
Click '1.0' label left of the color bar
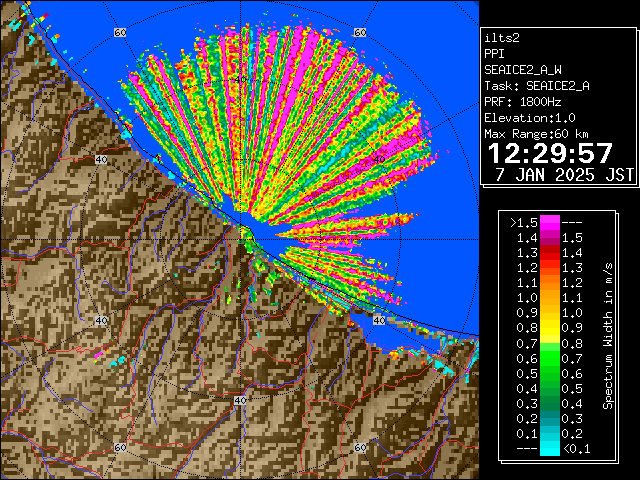click(527, 298)
